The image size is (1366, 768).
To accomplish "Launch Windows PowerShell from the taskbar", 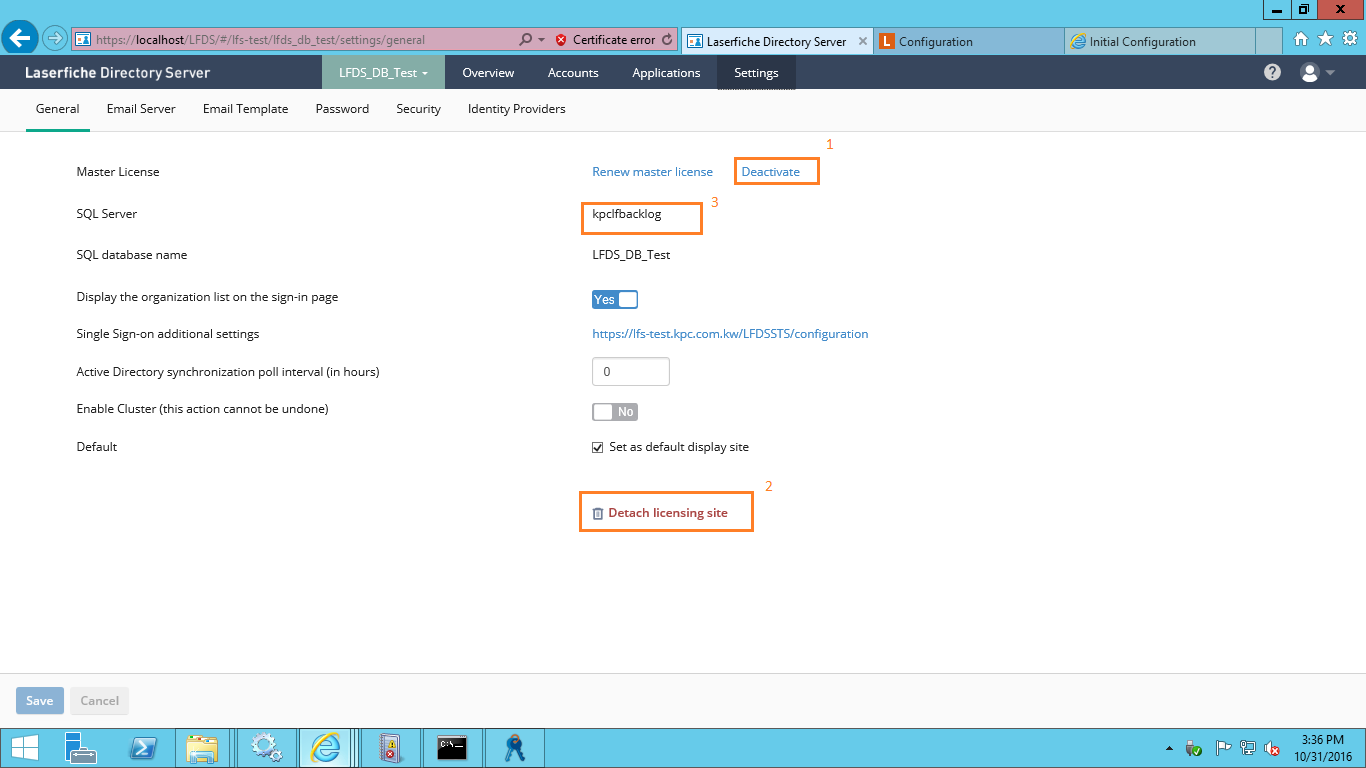I will point(144,747).
